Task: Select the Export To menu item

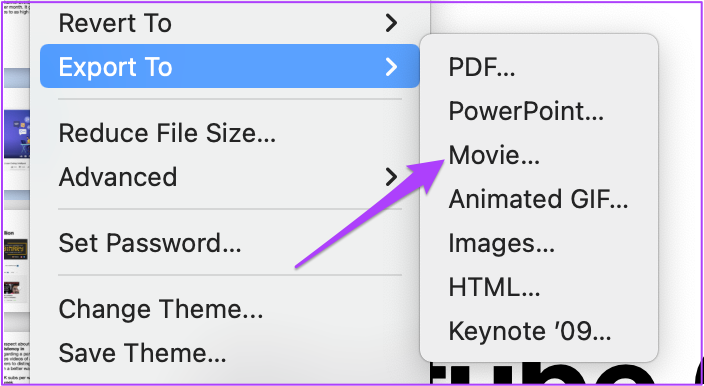Action: tap(229, 66)
